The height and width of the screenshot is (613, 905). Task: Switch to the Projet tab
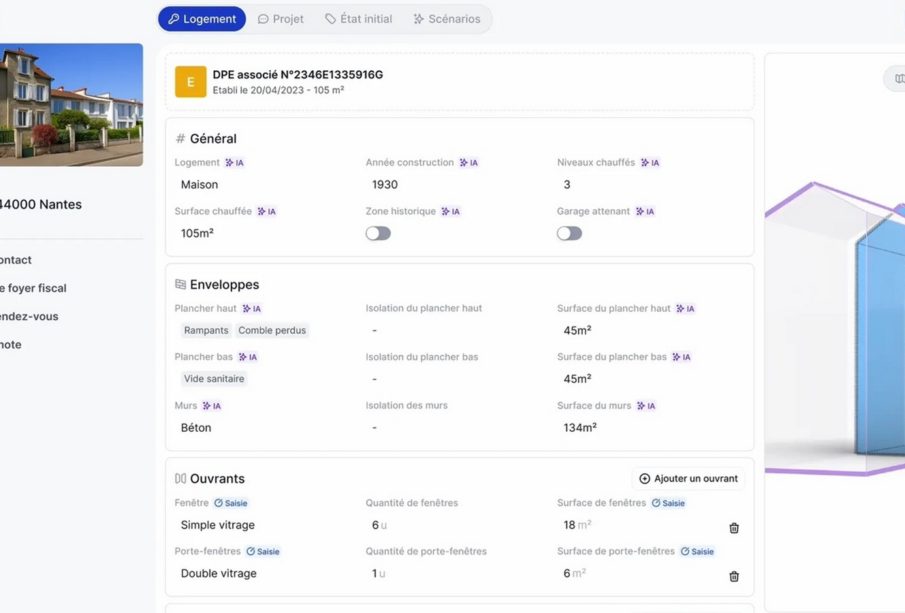coord(280,19)
